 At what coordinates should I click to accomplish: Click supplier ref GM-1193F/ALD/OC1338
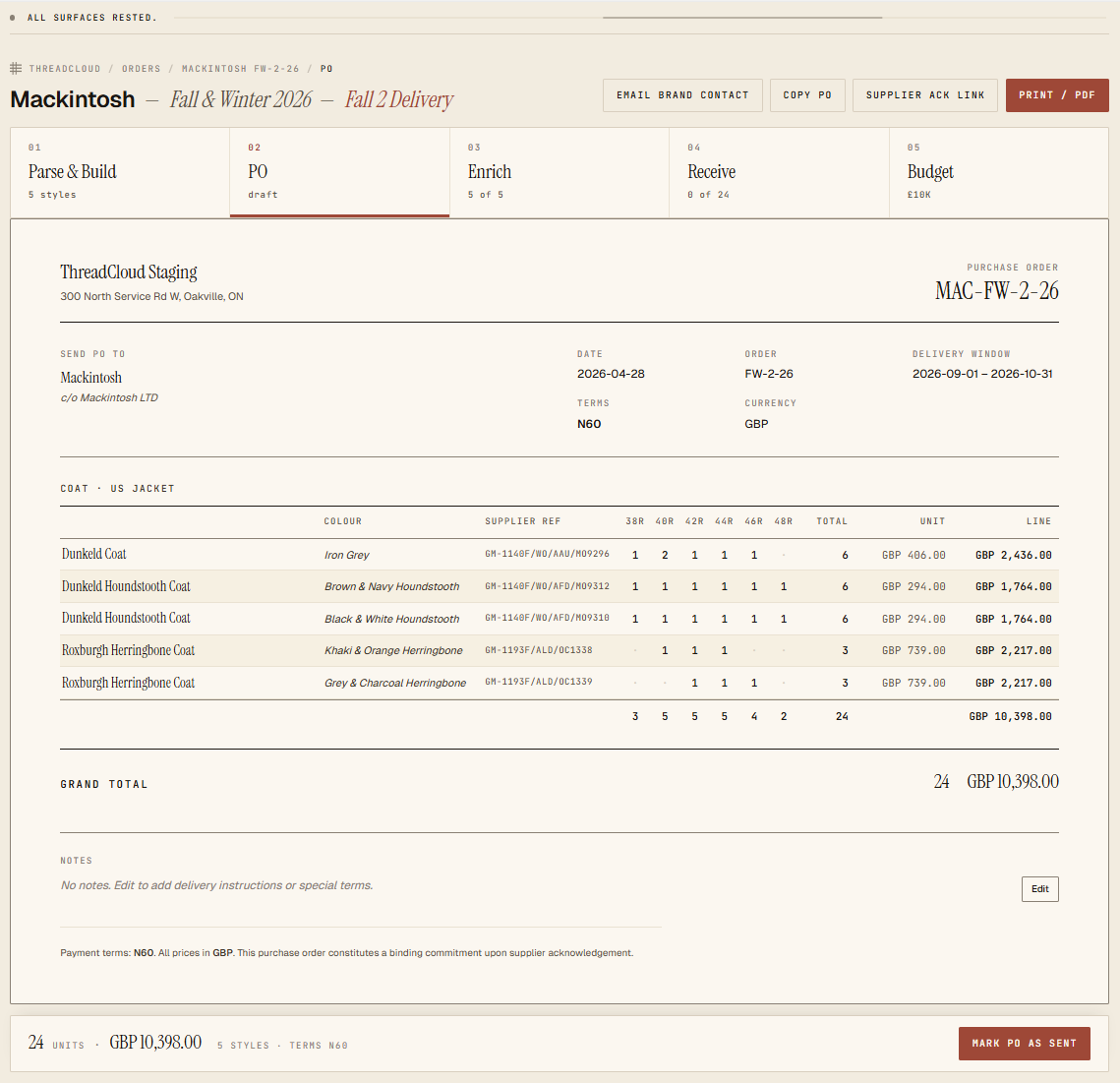539,650
